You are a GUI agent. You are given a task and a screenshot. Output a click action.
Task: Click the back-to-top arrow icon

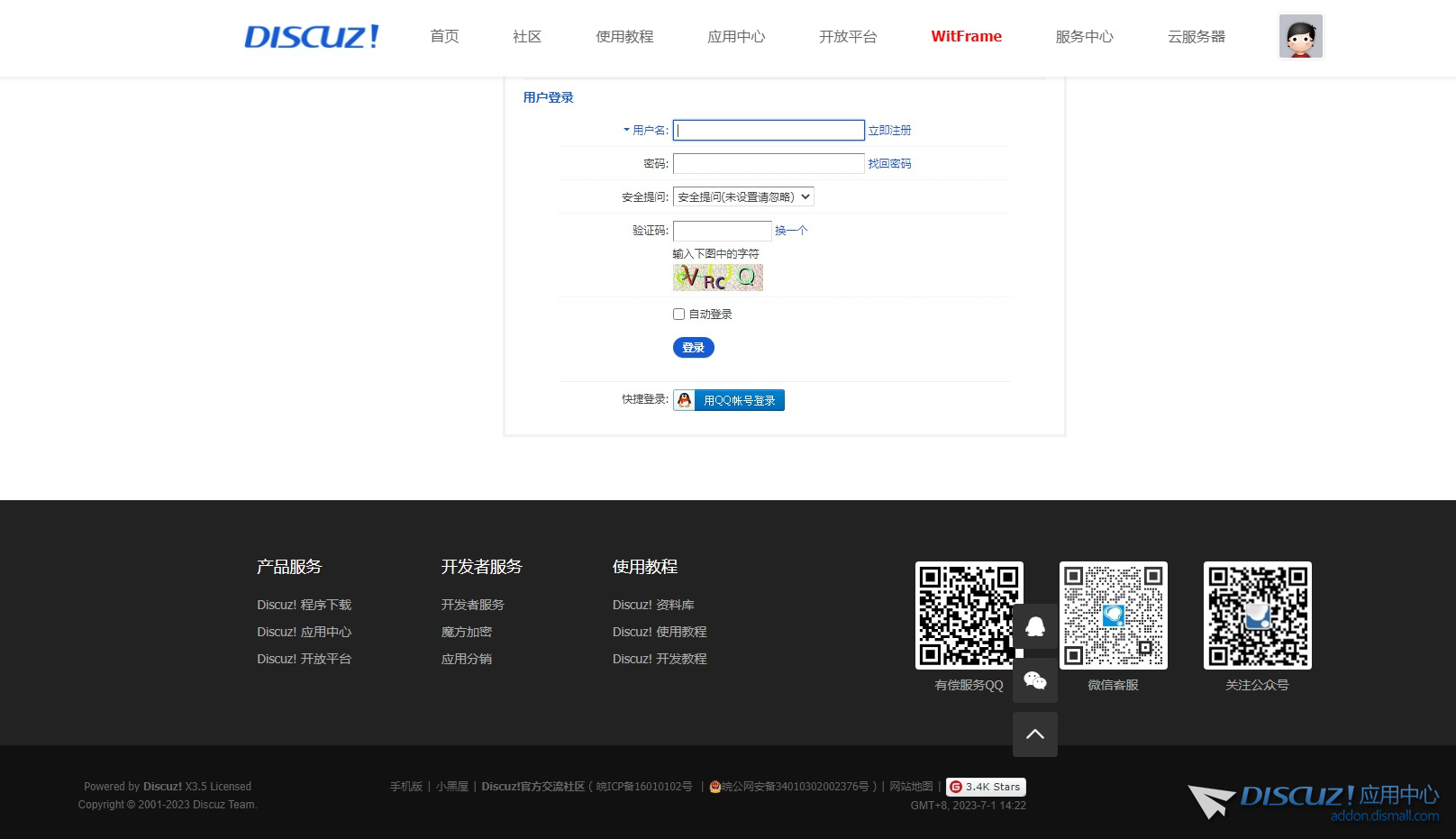coord(1034,734)
